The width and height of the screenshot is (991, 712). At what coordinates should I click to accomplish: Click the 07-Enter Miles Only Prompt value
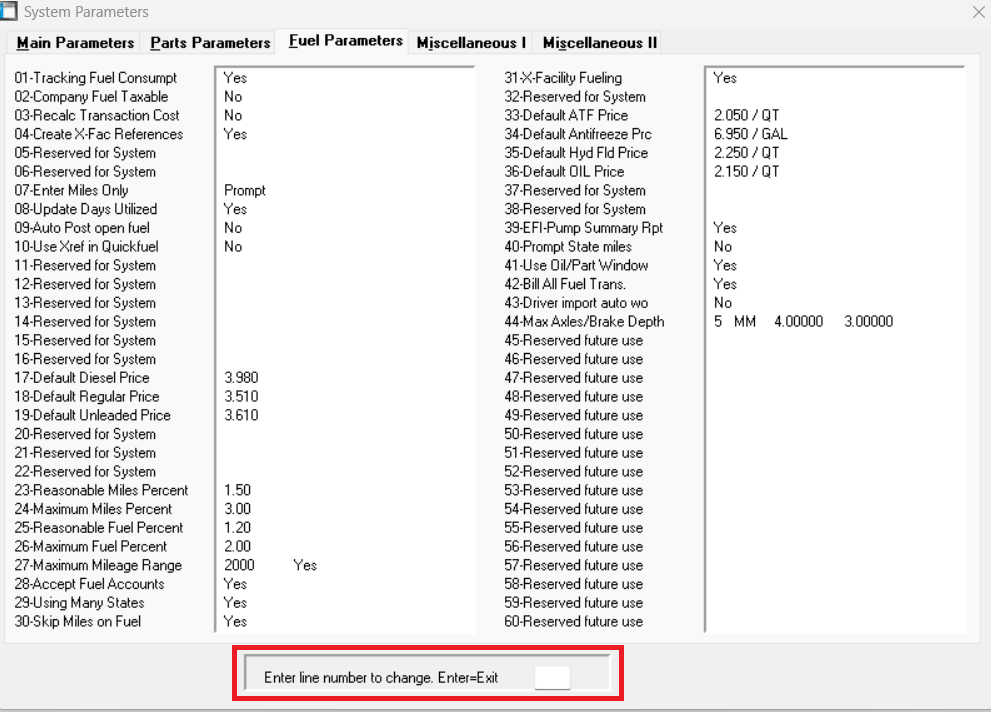245,190
